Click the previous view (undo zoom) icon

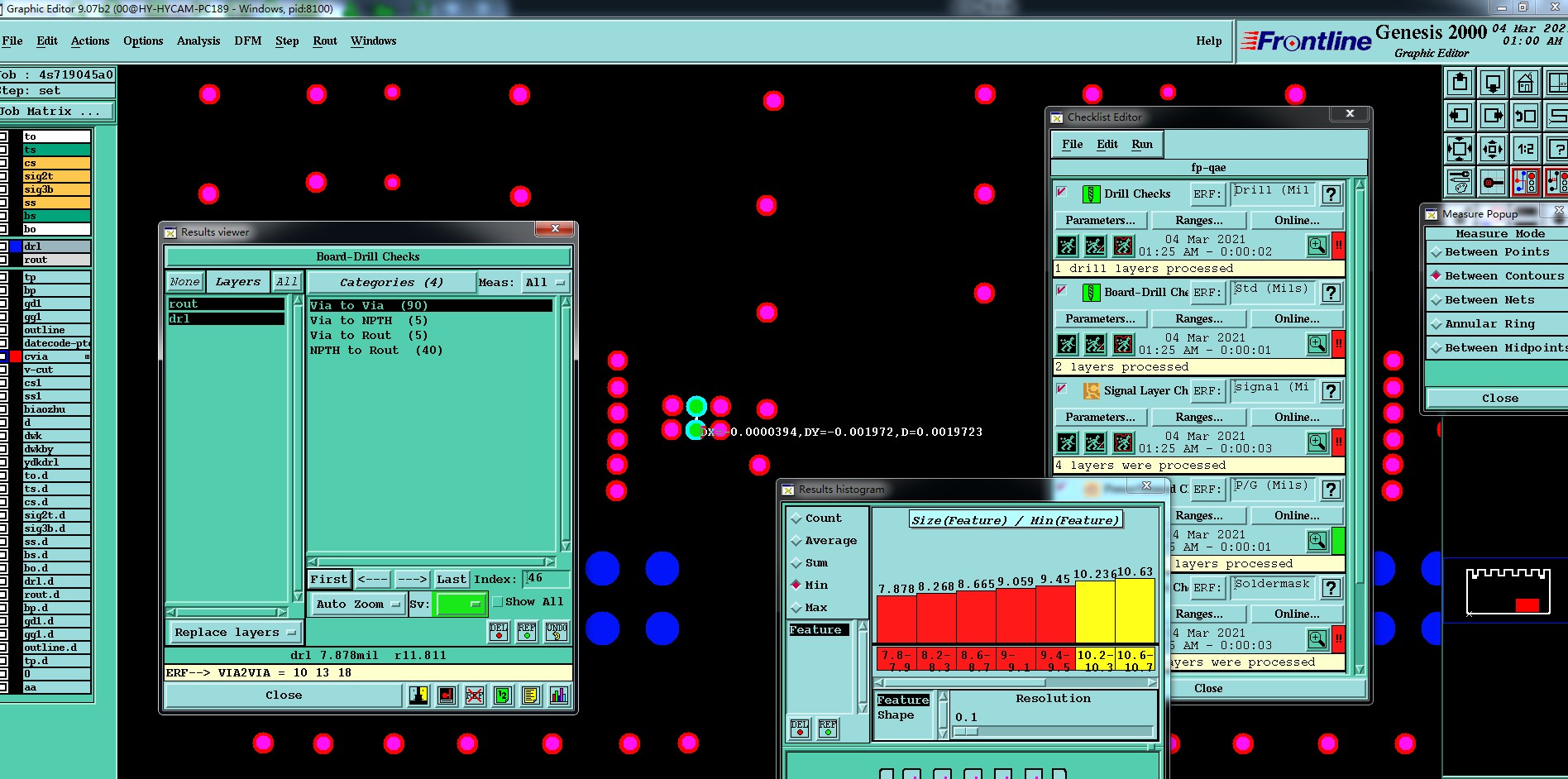pos(1525,116)
